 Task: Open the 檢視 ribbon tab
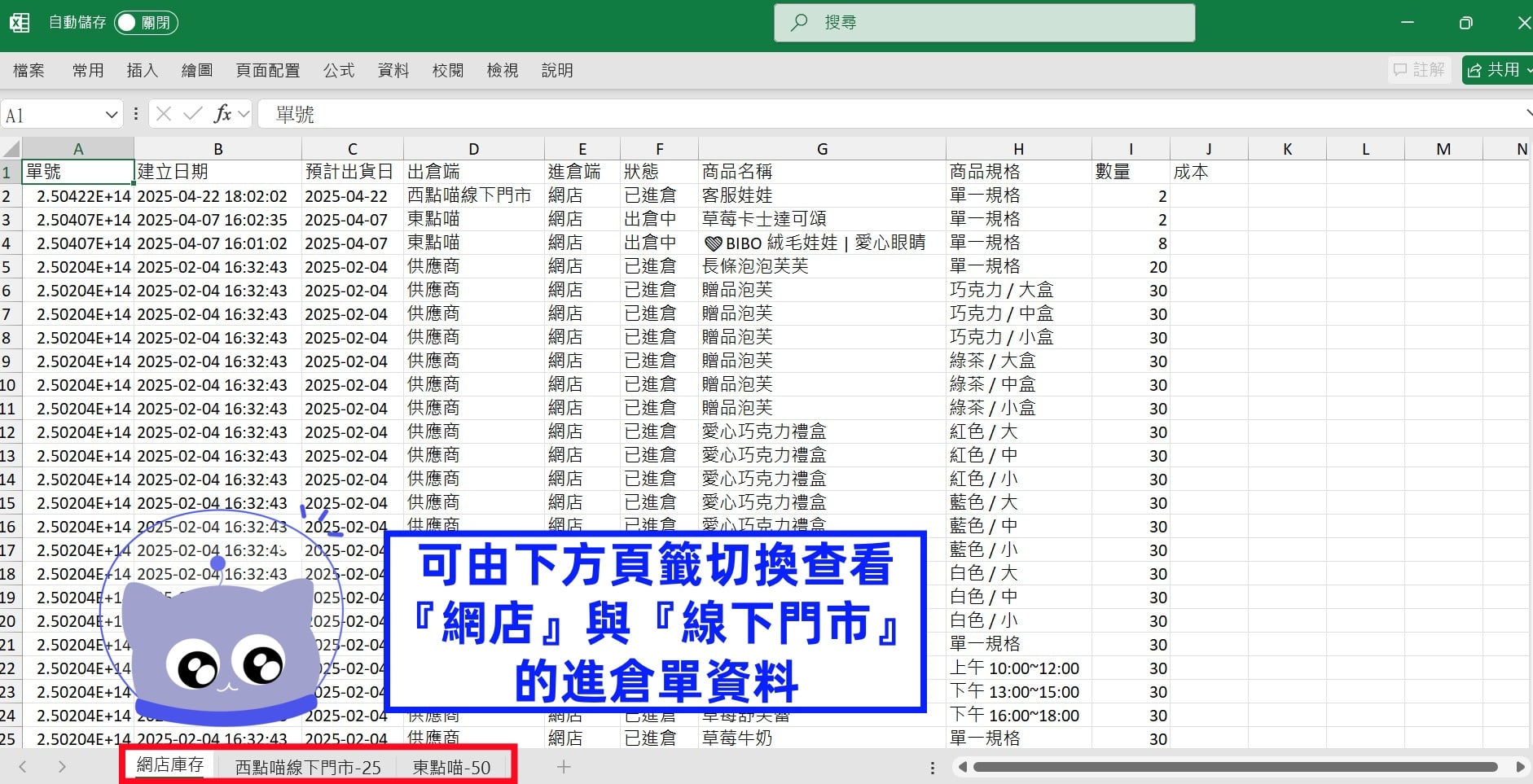[x=503, y=71]
